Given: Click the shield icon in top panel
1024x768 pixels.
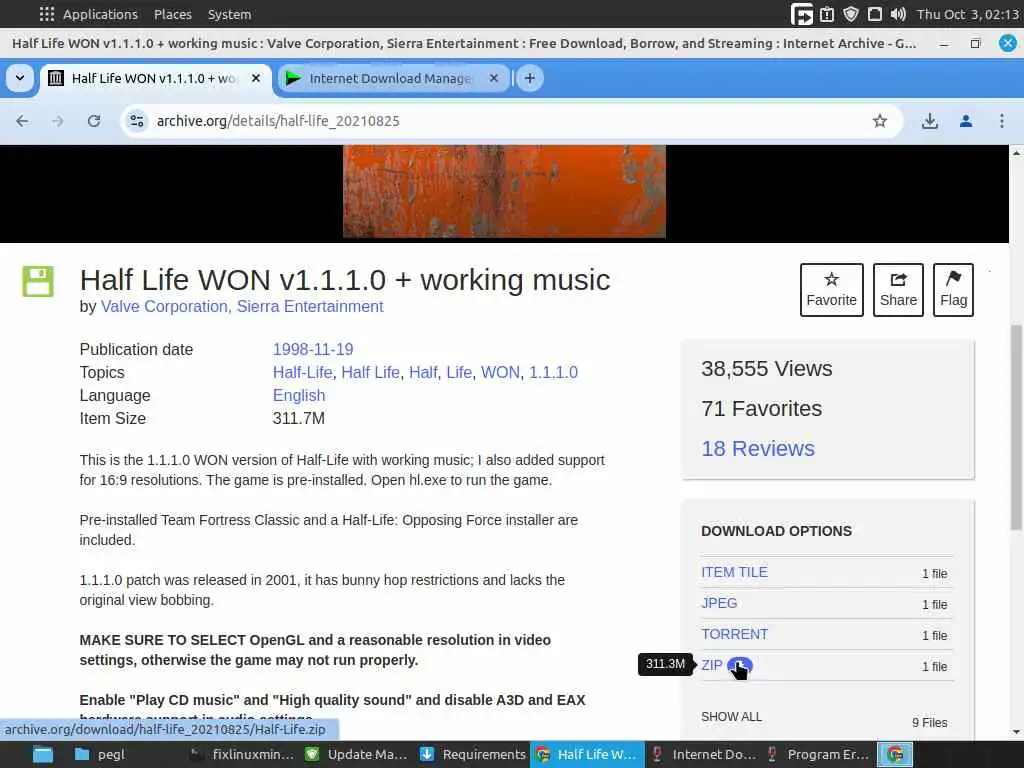Looking at the screenshot, I should click(850, 14).
